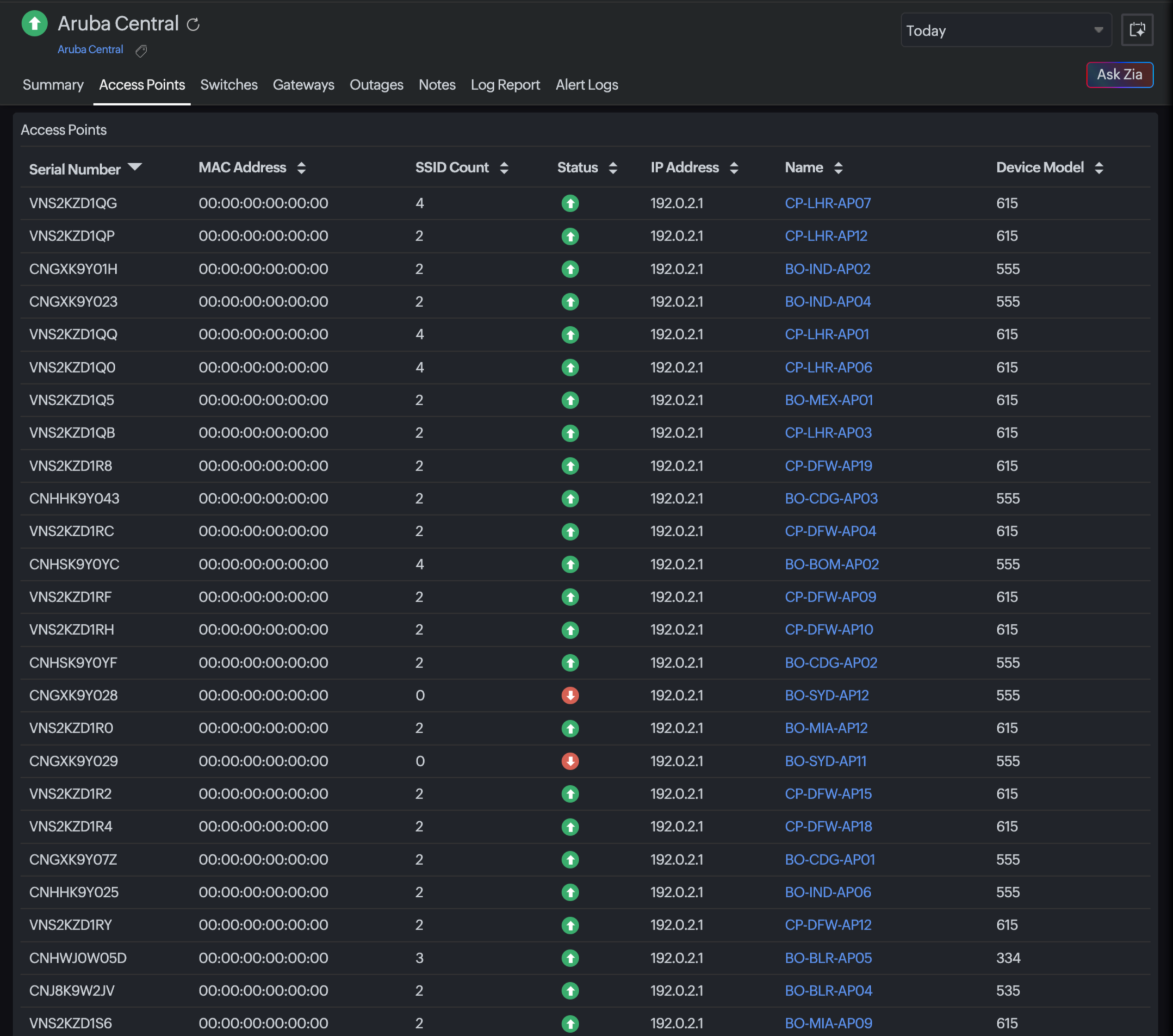
Task: Click red down status icon for BO-SYD-AP12
Action: click(570, 696)
